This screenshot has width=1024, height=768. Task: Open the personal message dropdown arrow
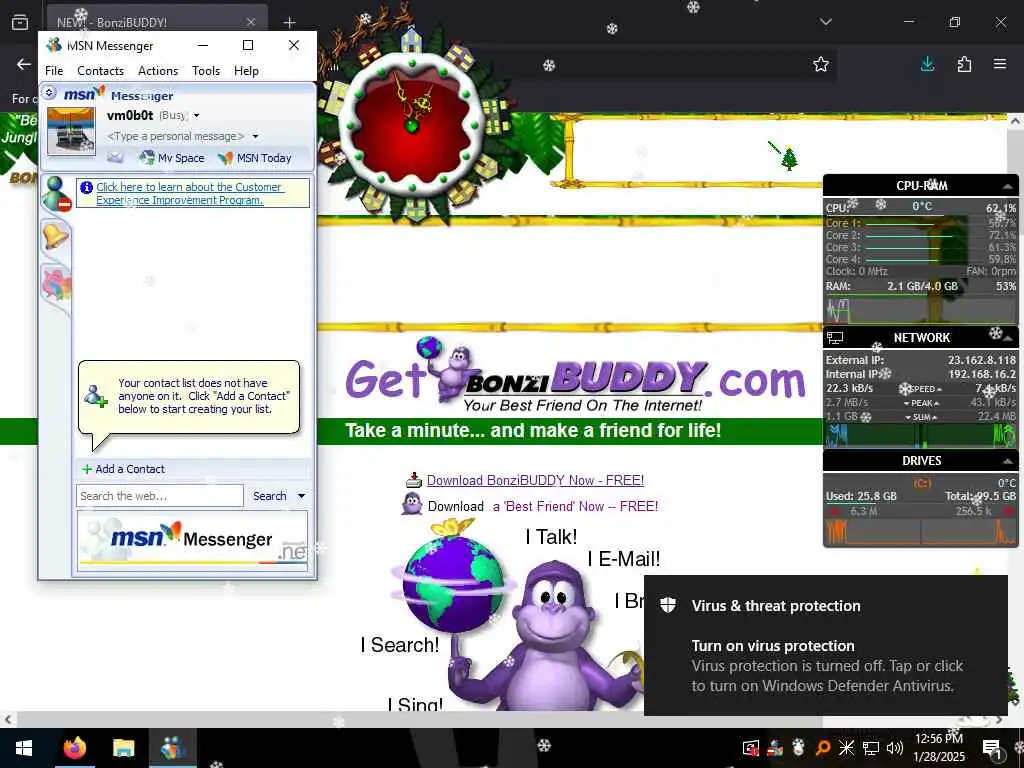255,136
